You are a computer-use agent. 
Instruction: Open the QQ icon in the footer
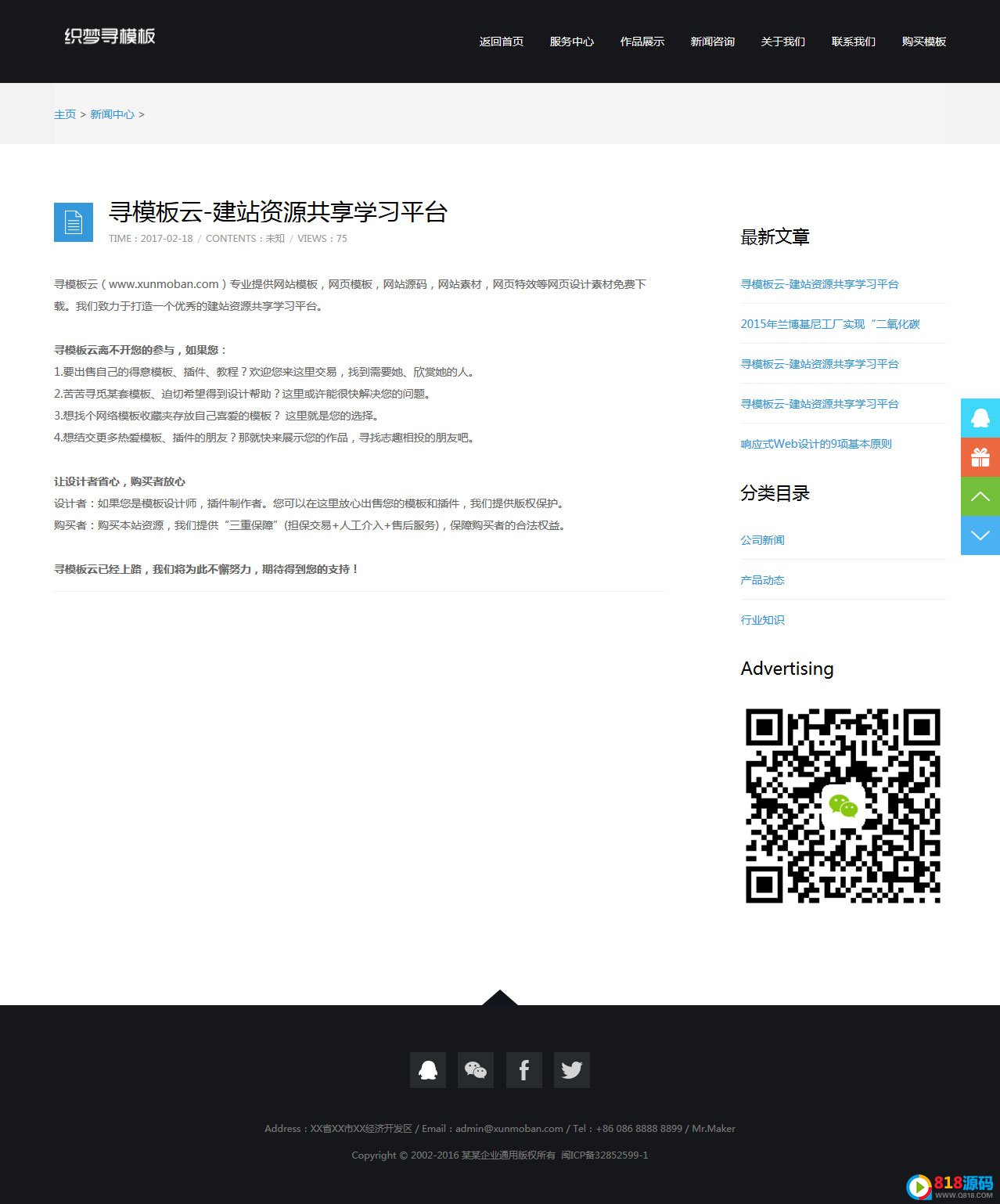pos(428,1070)
